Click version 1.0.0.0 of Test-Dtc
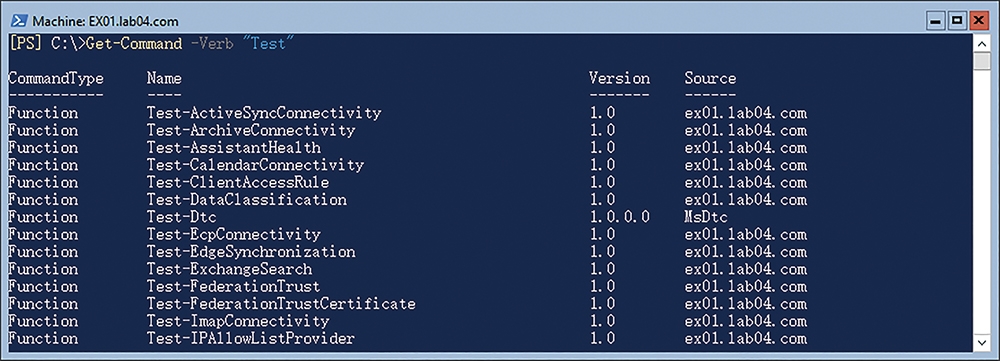The height and width of the screenshot is (361, 1000). coord(619,217)
